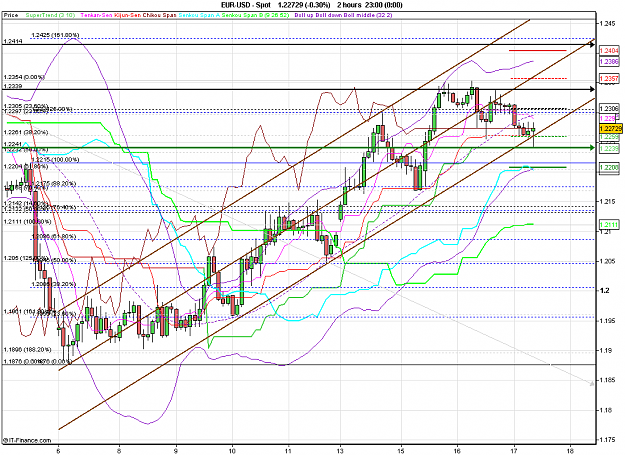625x455 pixels.
Task: Select the Tenkan-Sen Kijun-Sen Chikou Span label
Action: coord(128,15)
